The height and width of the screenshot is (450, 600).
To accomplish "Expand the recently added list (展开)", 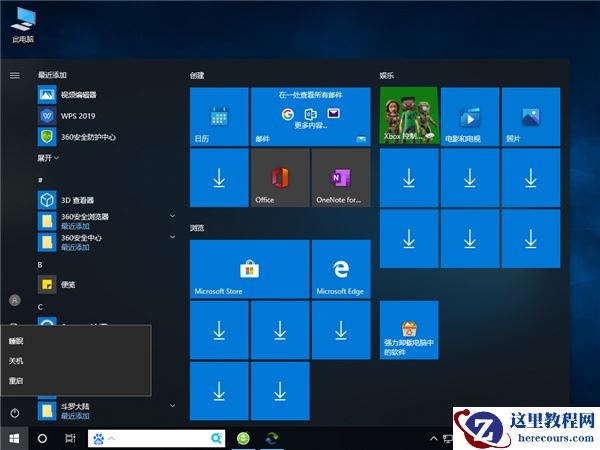I will (48, 158).
